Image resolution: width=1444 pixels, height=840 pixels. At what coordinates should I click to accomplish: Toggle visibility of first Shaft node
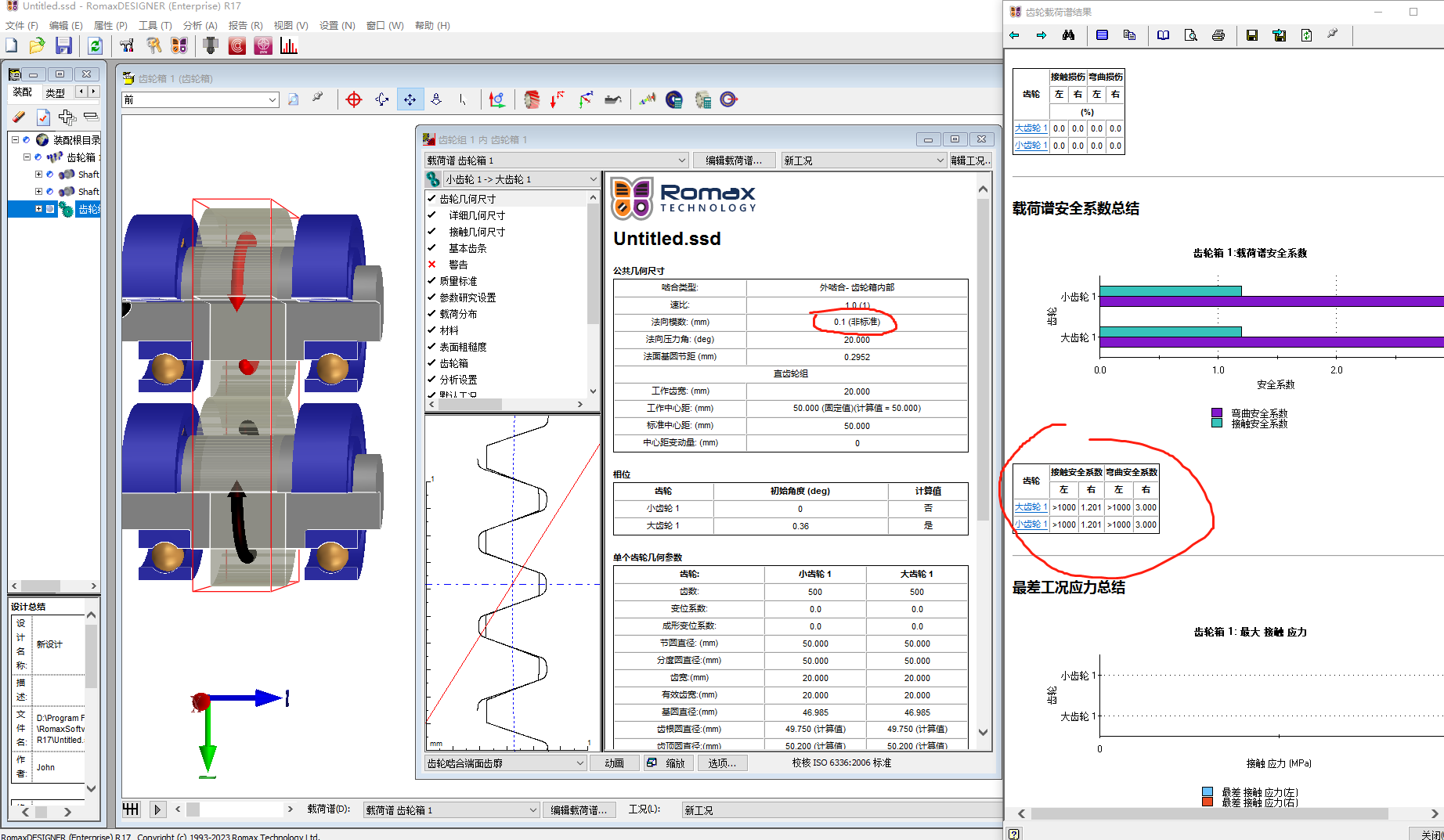click(x=49, y=175)
